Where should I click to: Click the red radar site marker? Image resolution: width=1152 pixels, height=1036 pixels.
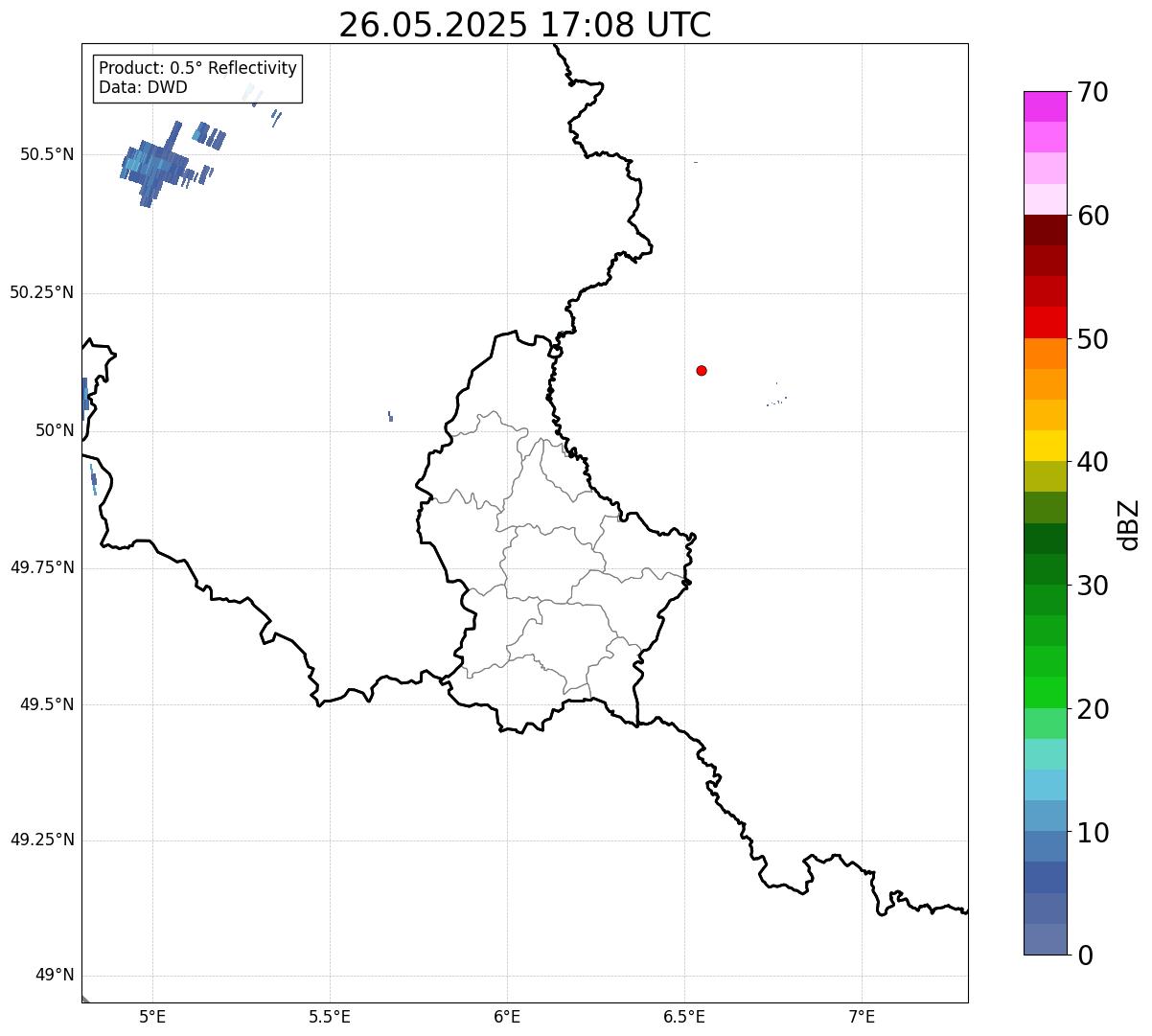click(702, 370)
